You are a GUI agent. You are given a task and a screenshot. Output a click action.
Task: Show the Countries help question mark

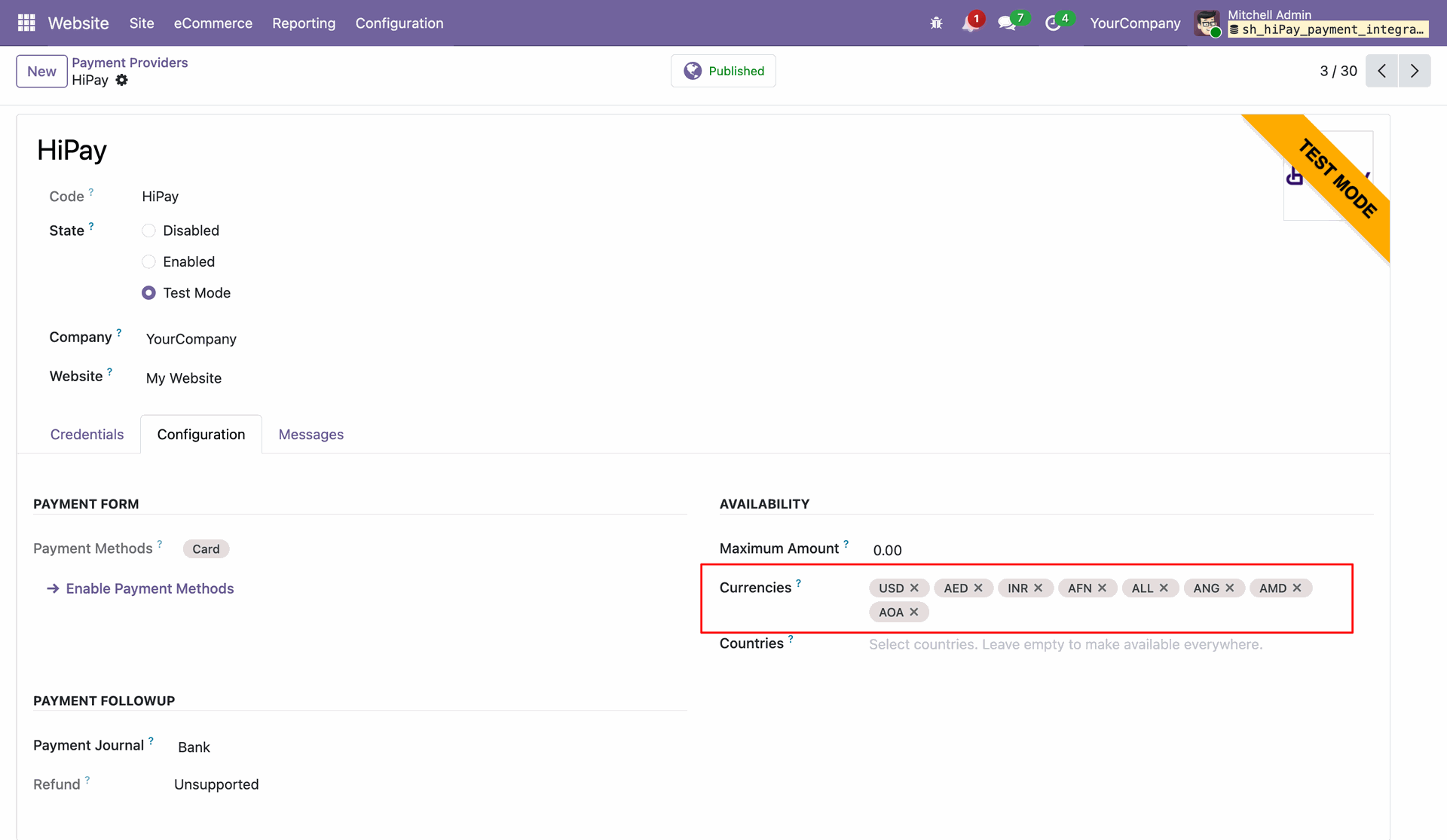point(791,639)
